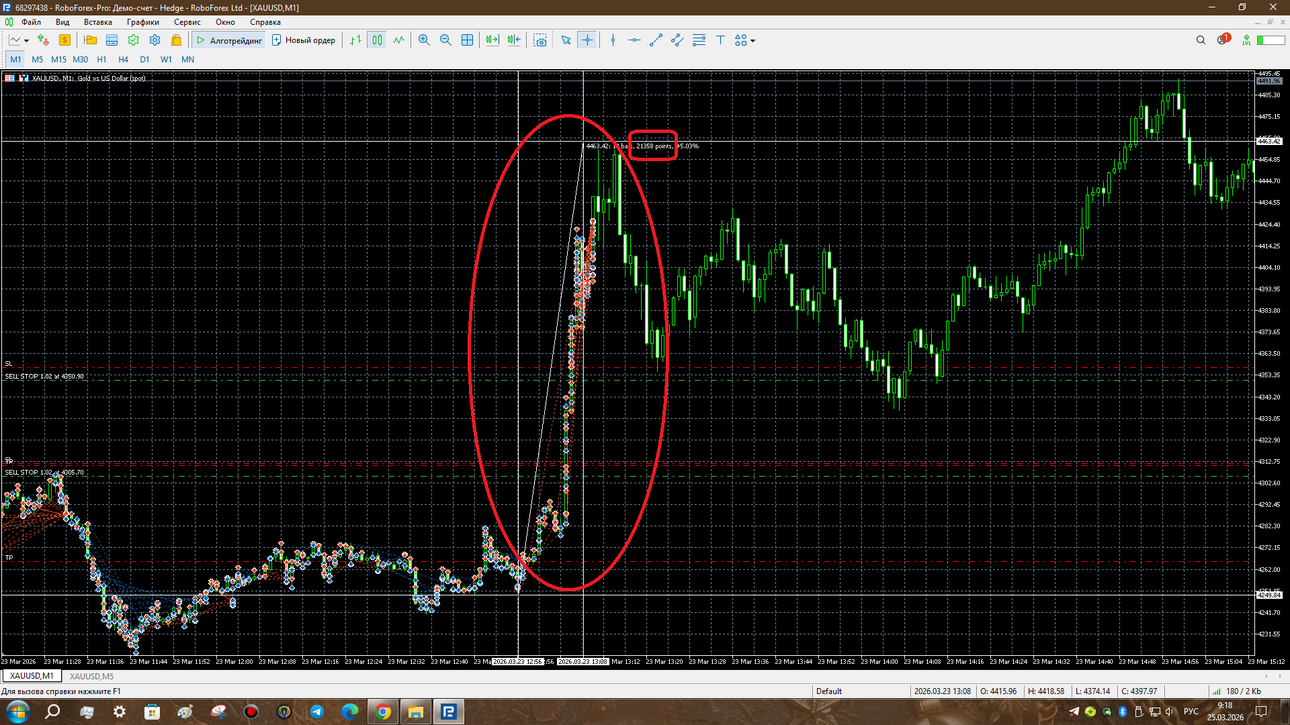Draw a horizontal line tool
The image size is (1290, 725).
point(634,40)
